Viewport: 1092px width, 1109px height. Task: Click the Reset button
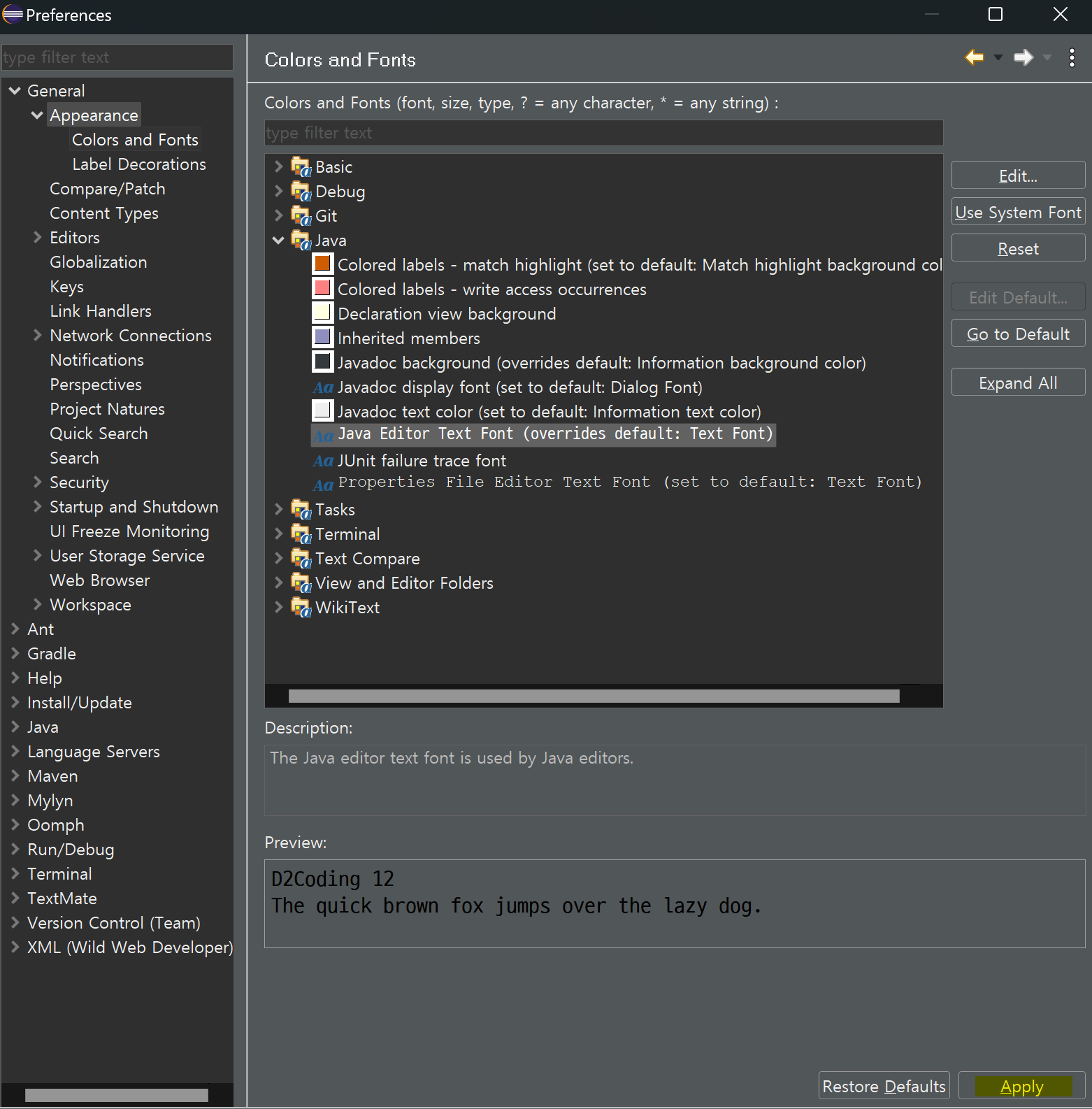click(1018, 248)
